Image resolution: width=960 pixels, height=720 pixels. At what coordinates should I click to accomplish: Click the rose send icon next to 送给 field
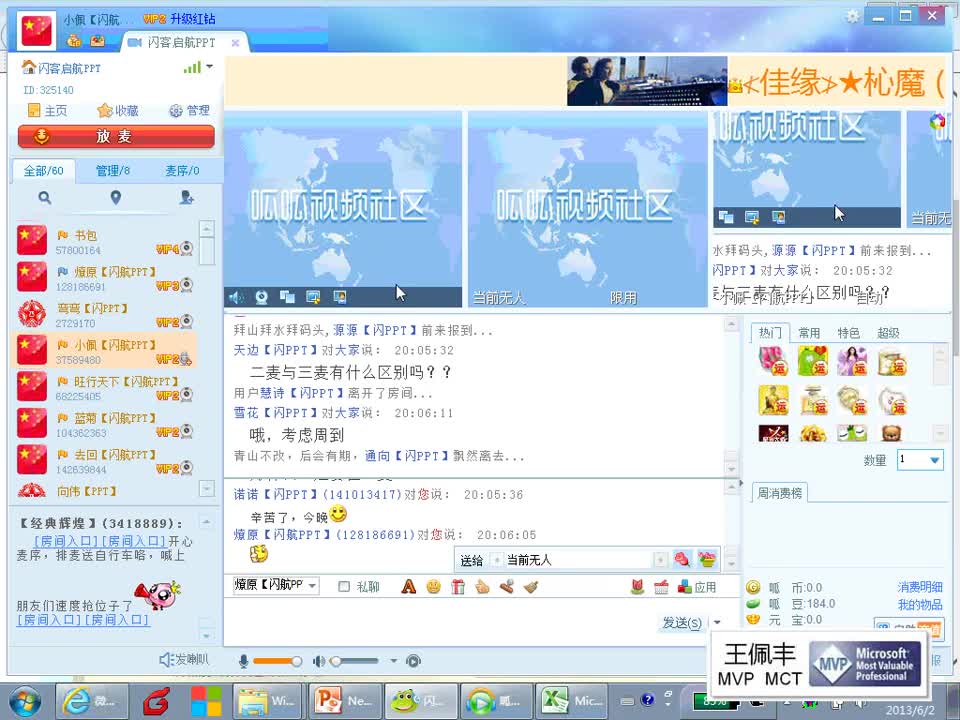point(682,559)
